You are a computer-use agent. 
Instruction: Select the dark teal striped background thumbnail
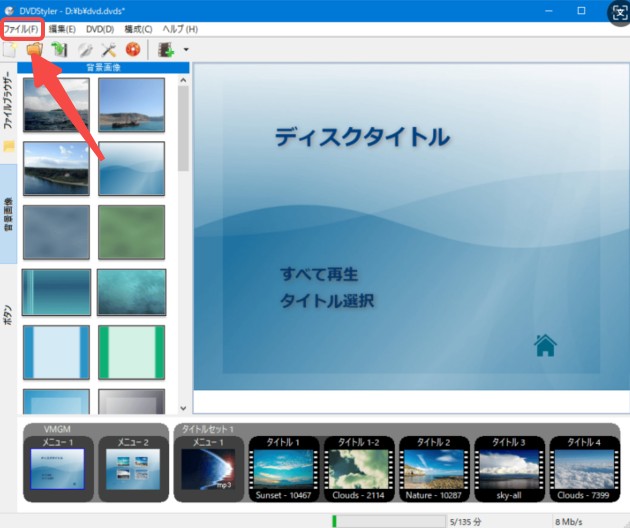click(56, 292)
